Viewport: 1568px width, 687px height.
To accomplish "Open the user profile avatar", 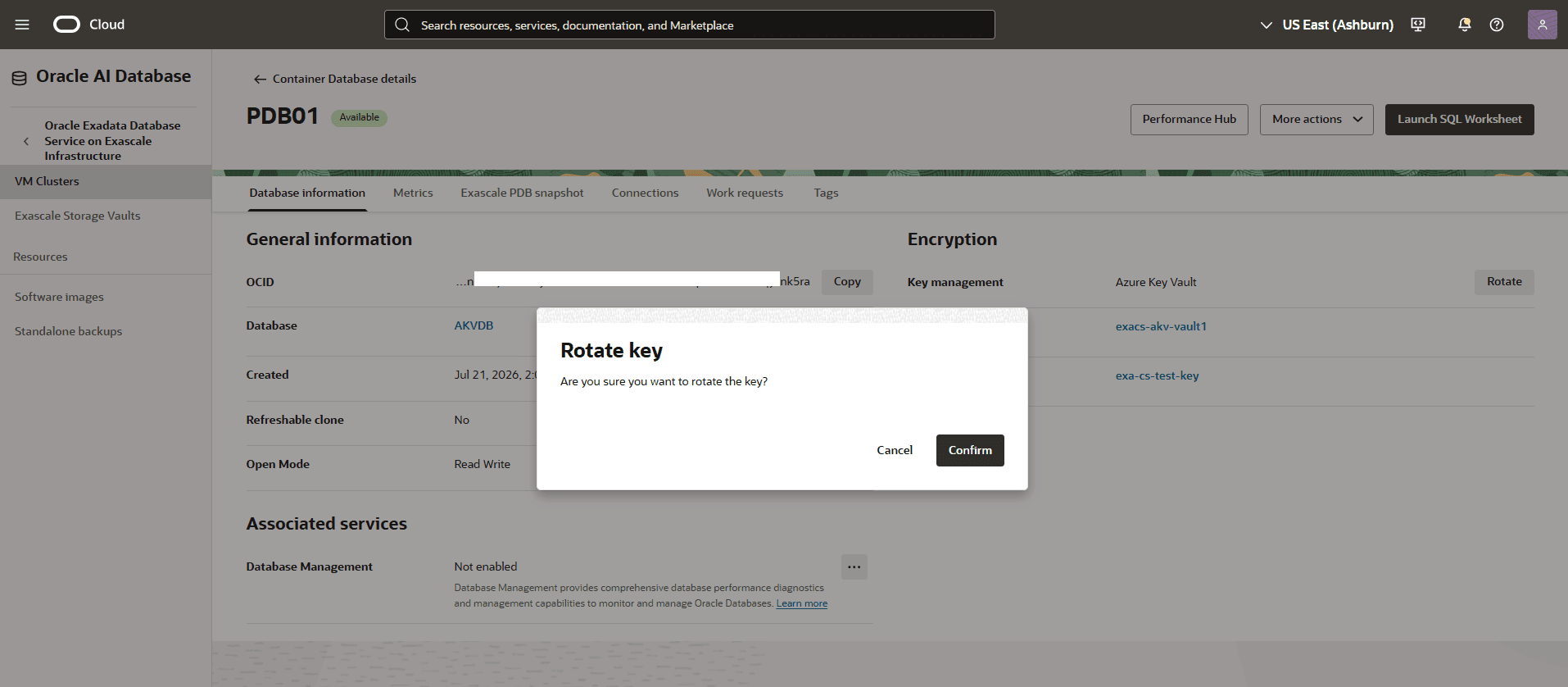I will pos(1542,25).
